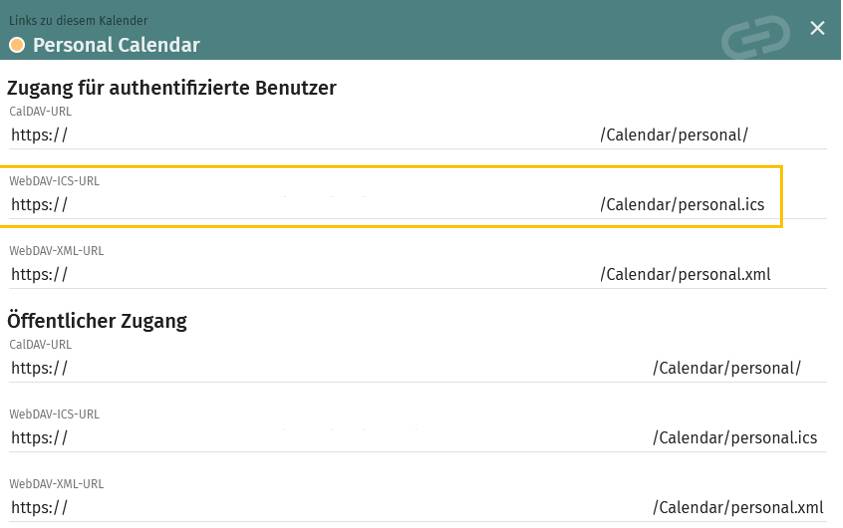Click the 'Öffentlicher Zugang' heading
The height and width of the screenshot is (528, 843).
click(x=97, y=321)
